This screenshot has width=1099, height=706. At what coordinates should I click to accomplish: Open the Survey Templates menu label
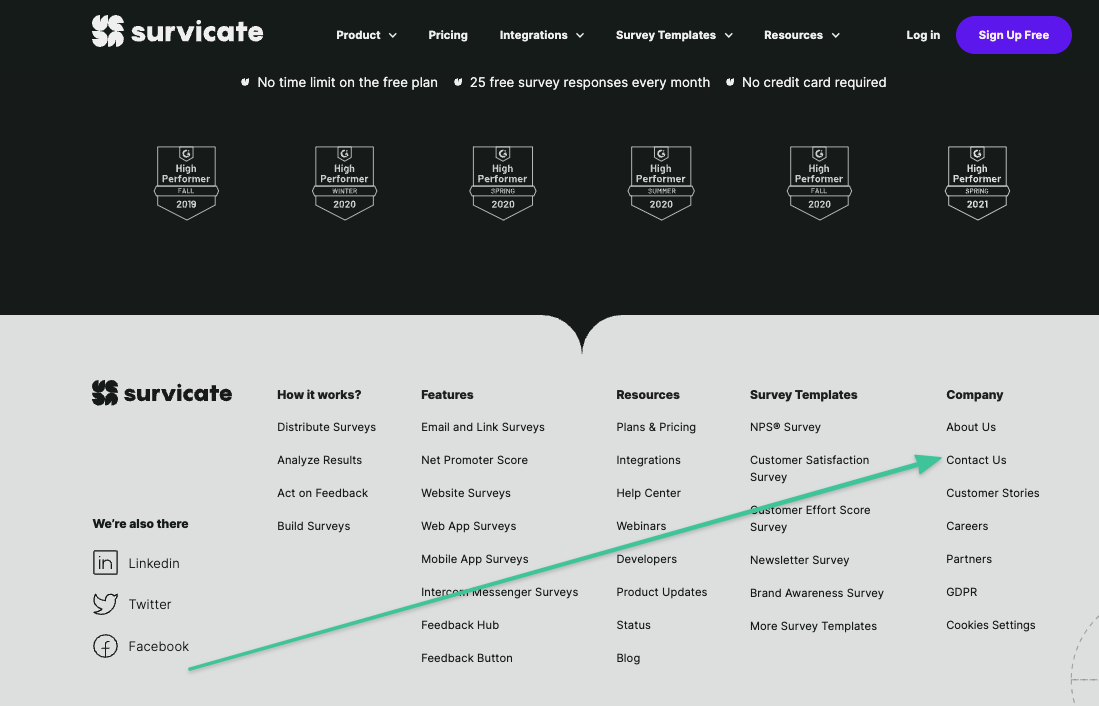pyautogui.click(x=666, y=35)
